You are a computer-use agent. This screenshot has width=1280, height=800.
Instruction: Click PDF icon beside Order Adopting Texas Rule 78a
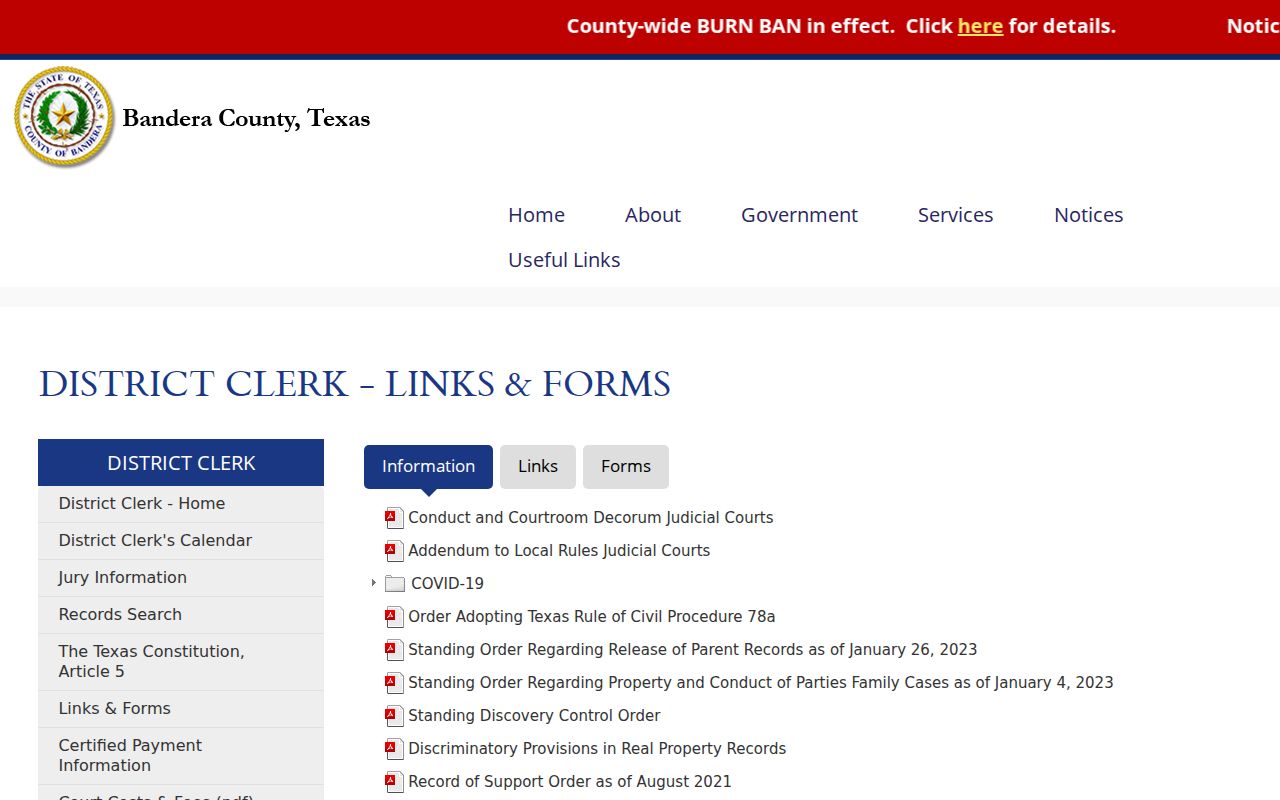click(x=395, y=617)
